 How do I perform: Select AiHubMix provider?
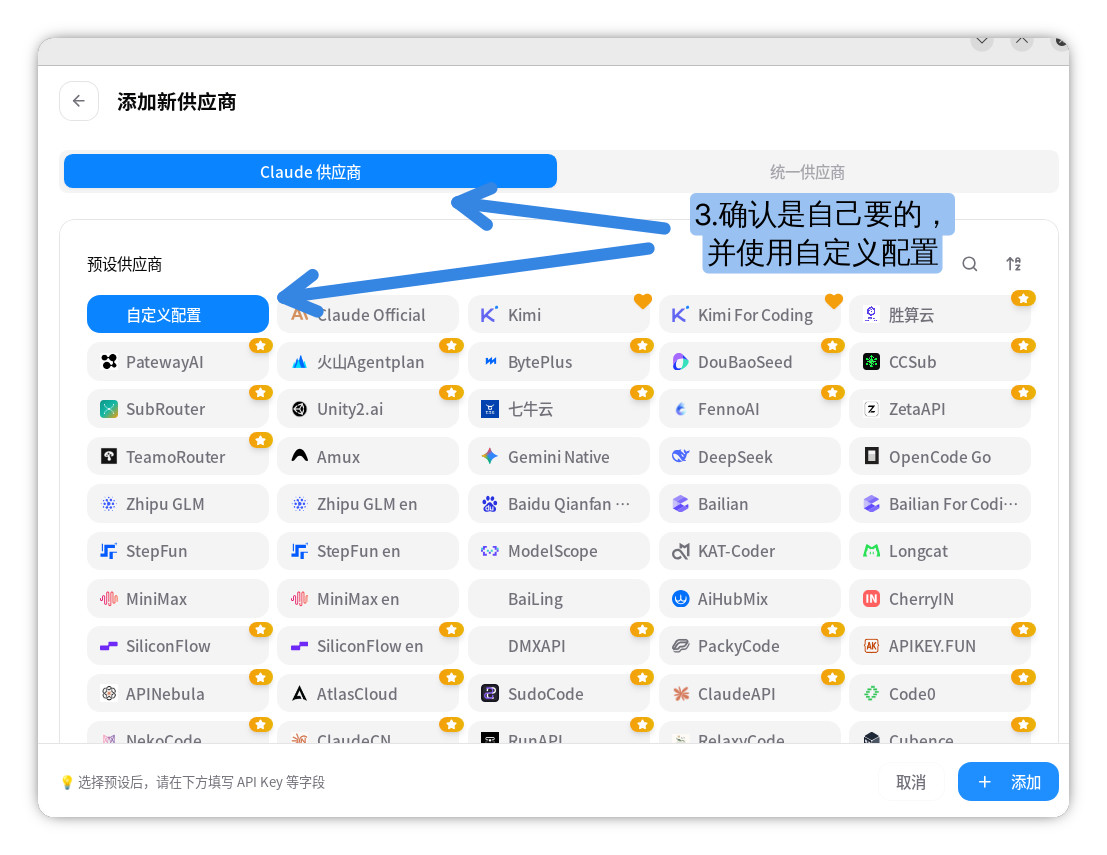tap(750, 599)
